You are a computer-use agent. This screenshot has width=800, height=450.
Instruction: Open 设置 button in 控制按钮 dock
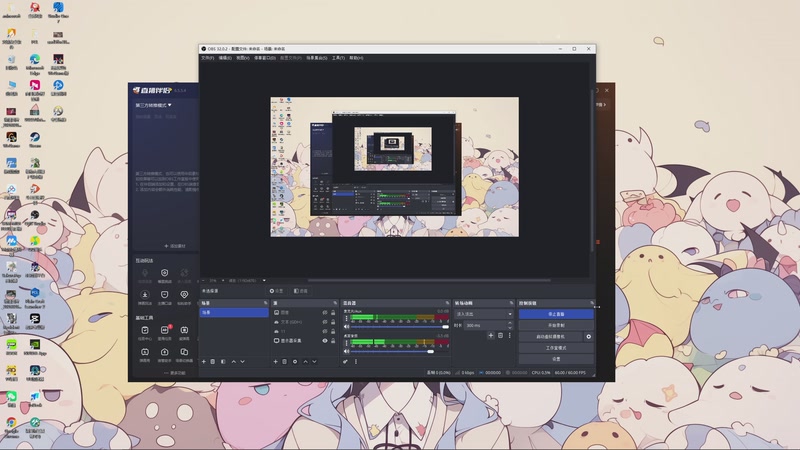tap(556, 359)
